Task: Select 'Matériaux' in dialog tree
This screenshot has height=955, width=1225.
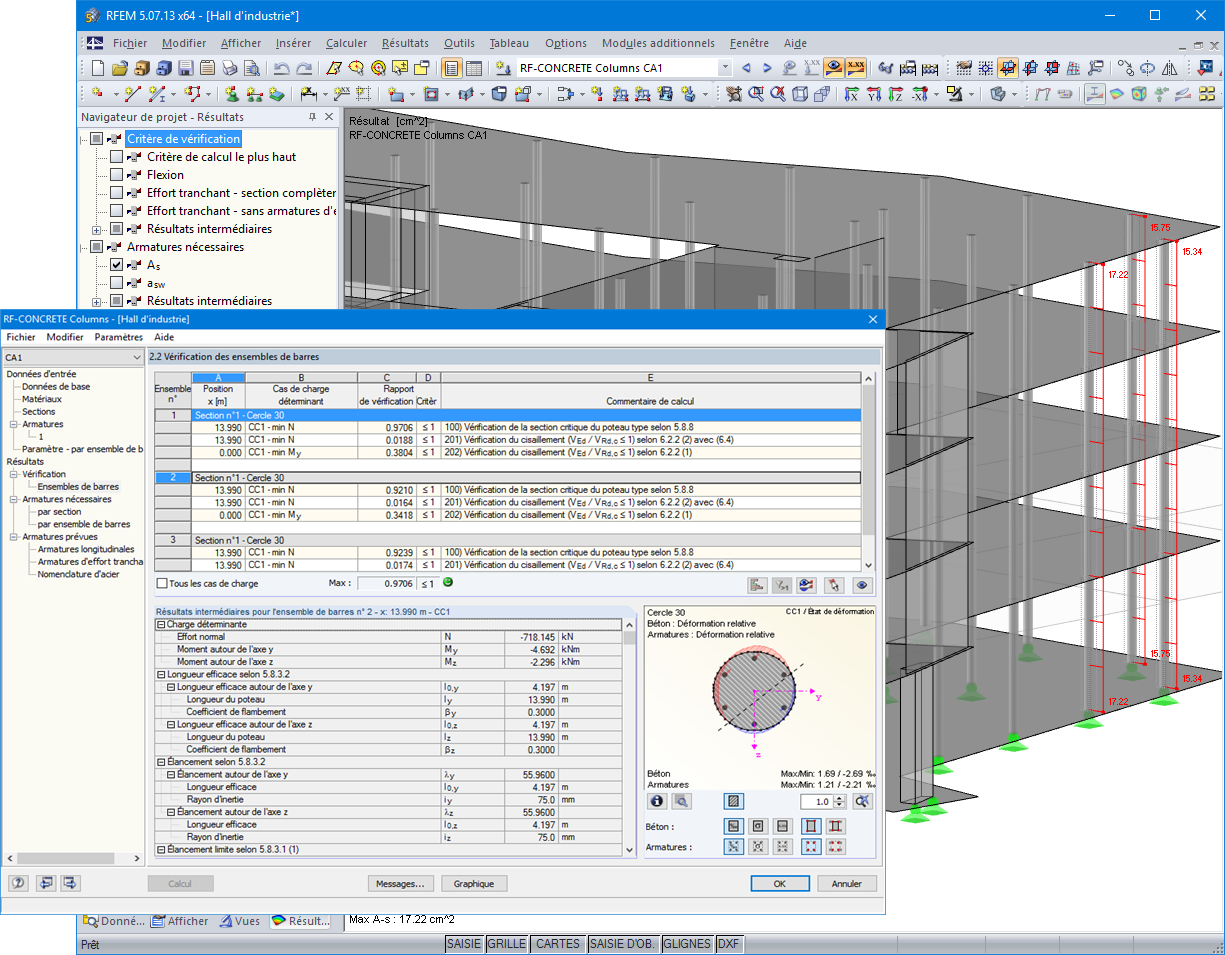Action: (43, 399)
